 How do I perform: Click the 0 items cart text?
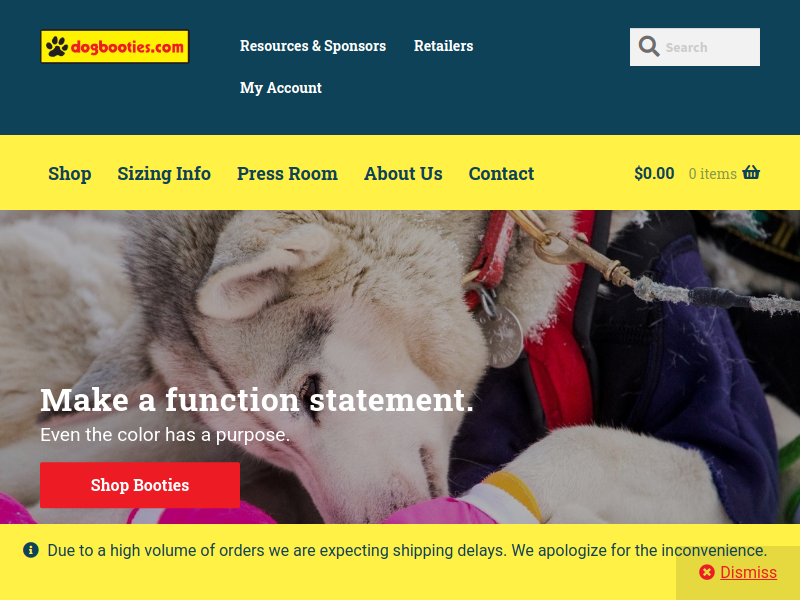coord(712,173)
